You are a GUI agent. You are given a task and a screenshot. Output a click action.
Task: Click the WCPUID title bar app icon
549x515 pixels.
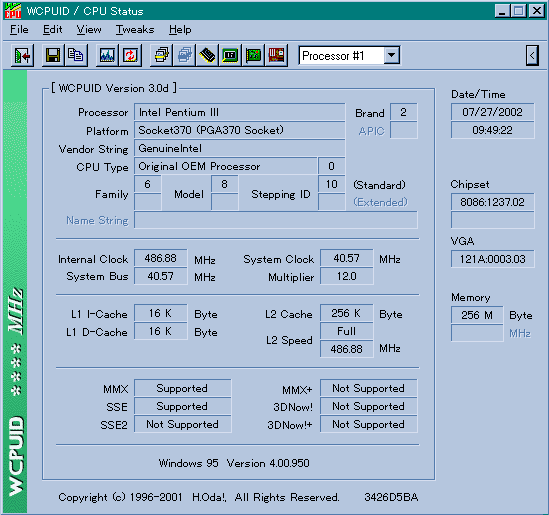click(13, 11)
